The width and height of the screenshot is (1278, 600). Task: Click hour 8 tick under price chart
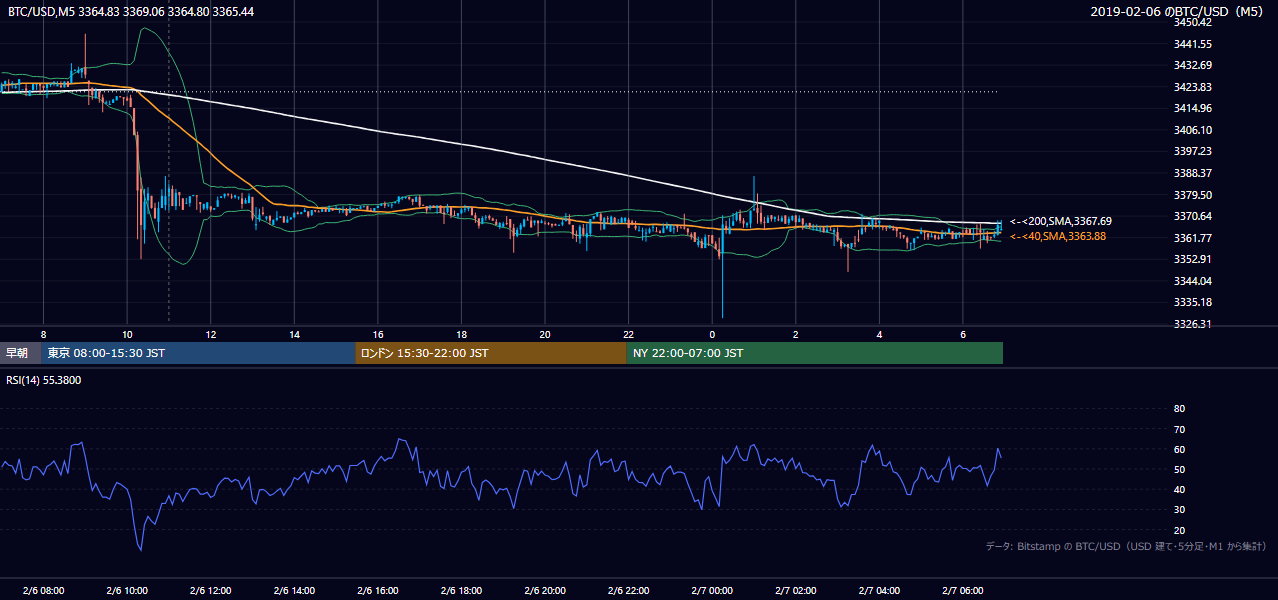click(43, 333)
